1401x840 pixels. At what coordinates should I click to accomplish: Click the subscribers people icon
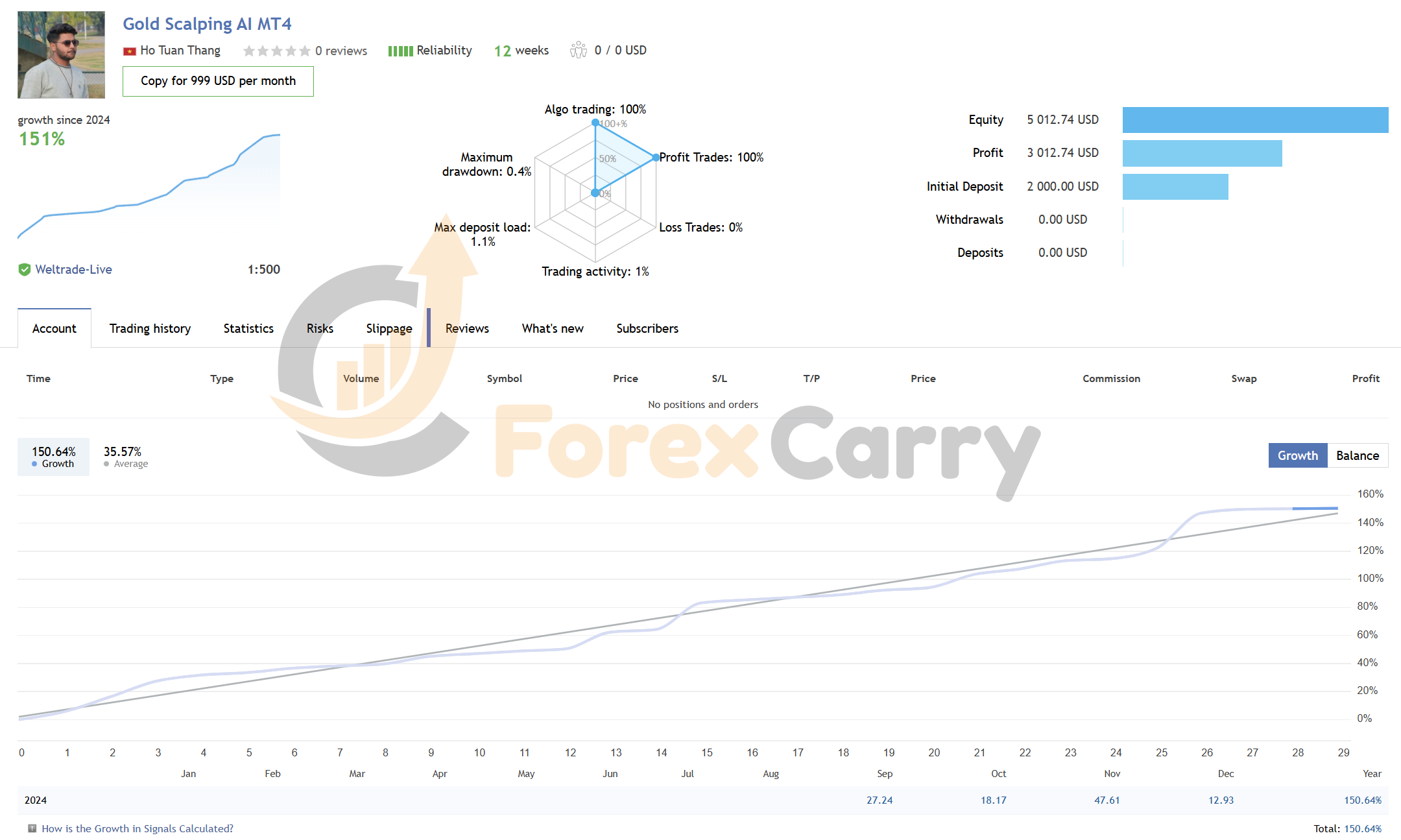coord(578,50)
